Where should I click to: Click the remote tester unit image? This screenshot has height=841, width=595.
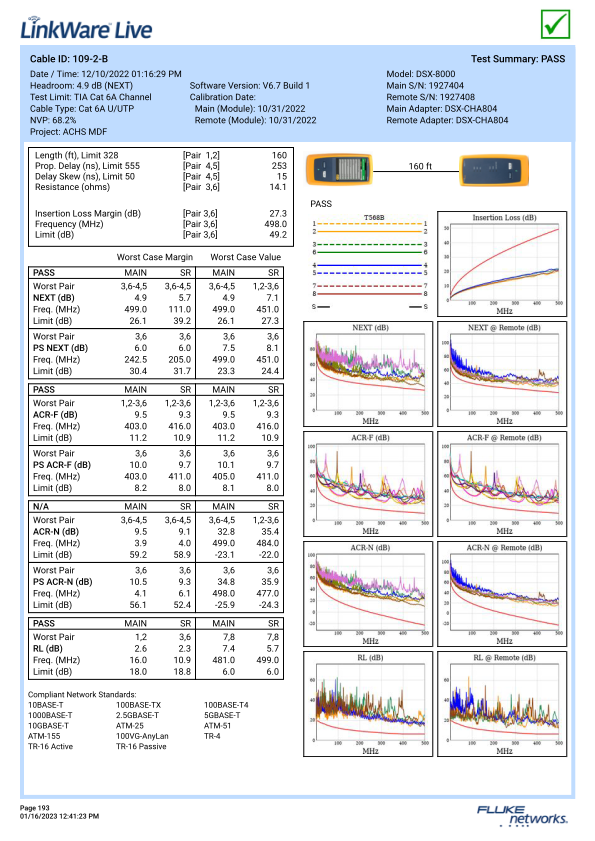tap(494, 170)
